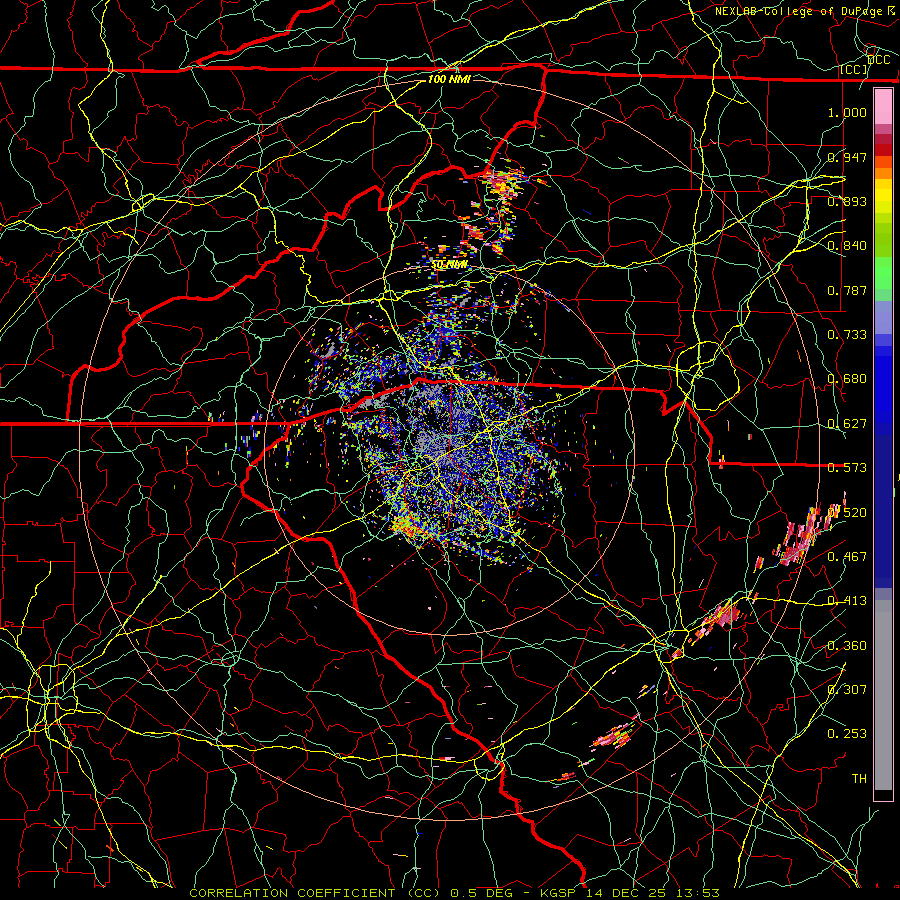Click the 0.680 legend value
The image size is (900, 900).
(847, 379)
